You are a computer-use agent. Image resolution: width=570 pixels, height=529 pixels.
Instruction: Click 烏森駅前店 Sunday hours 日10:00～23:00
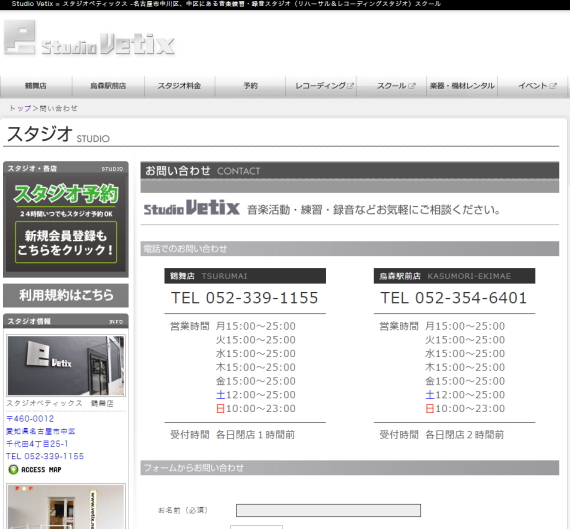tap(465, 409)
